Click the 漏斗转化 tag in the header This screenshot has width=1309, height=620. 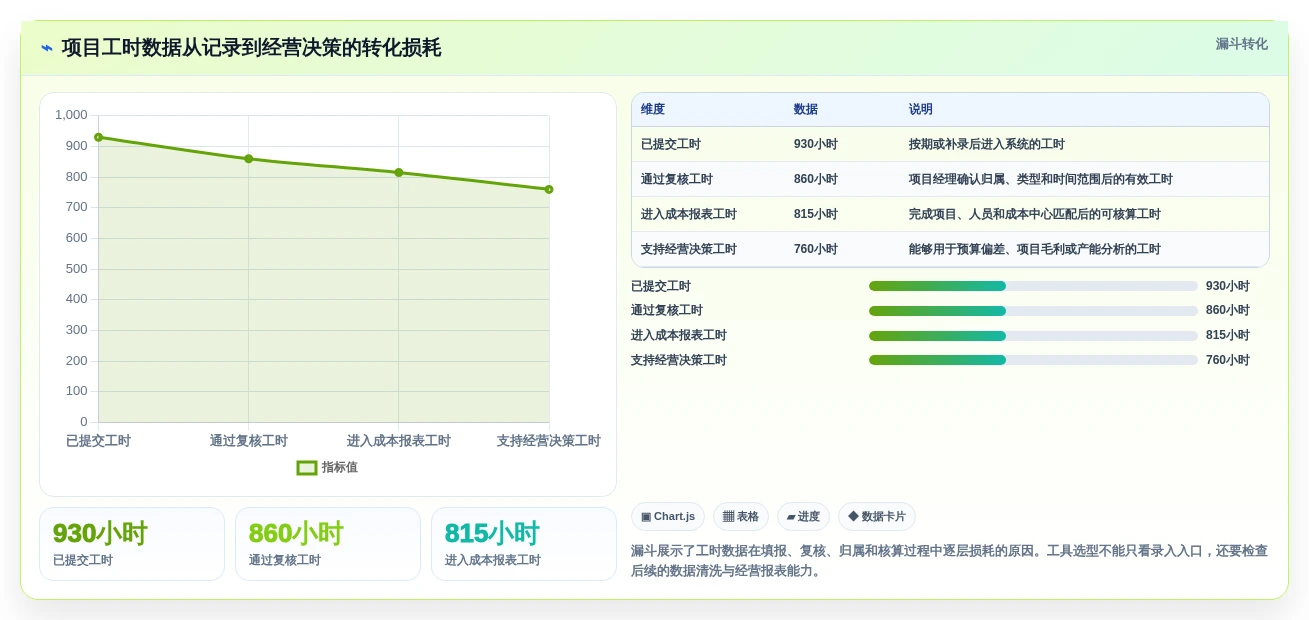point(1241,44)
